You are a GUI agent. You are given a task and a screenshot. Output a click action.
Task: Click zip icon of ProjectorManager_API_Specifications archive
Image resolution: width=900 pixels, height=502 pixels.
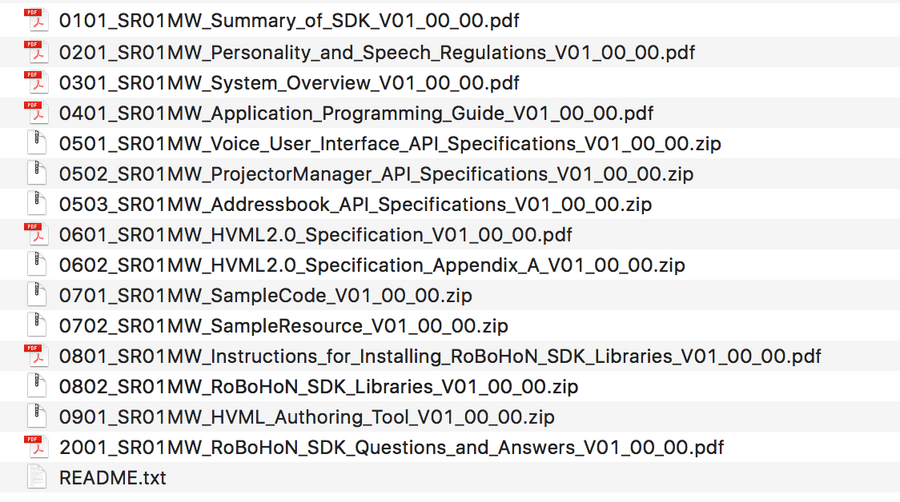coord(36,173)
